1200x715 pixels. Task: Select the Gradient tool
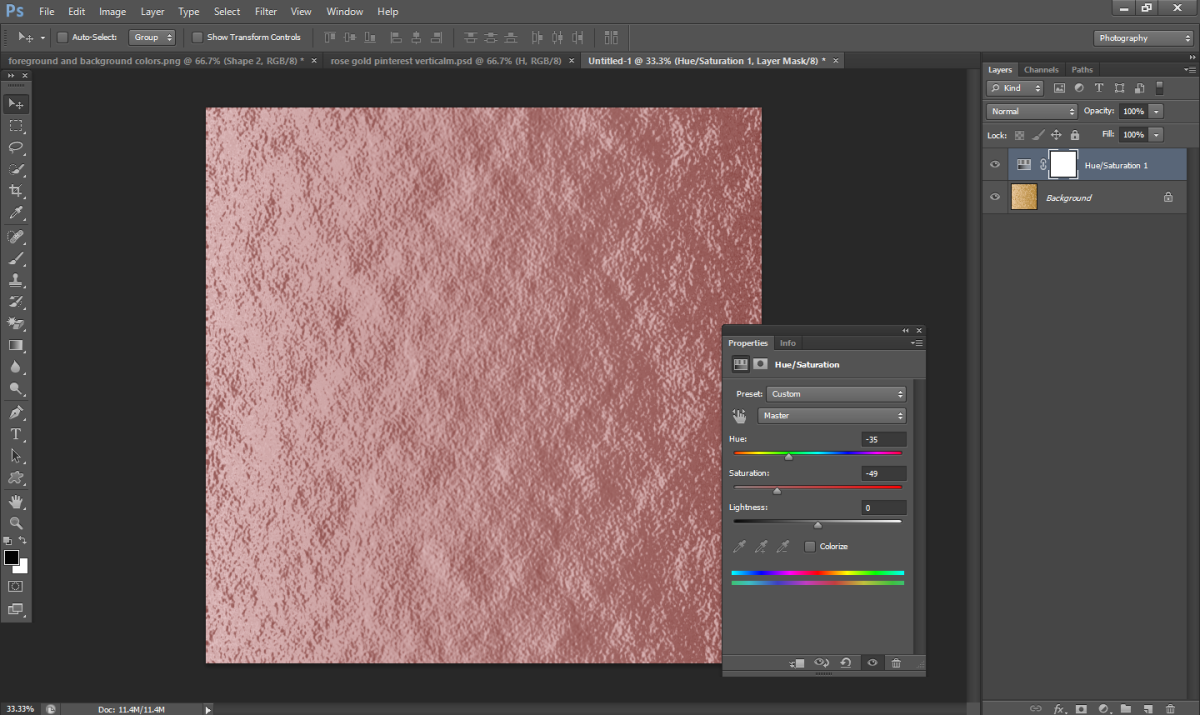click(16, 346)
